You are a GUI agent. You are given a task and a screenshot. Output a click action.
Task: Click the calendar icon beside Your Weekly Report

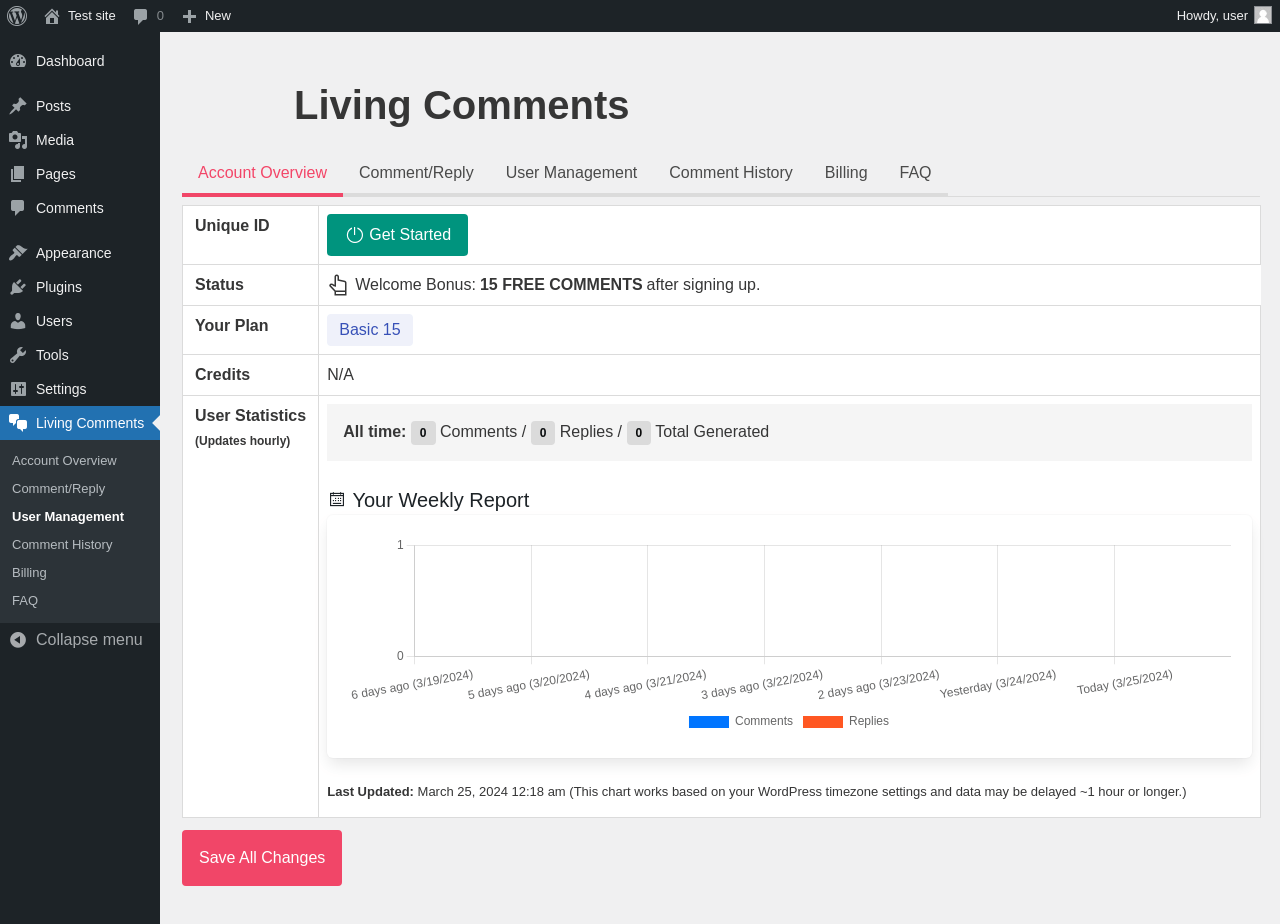(337, 499)
